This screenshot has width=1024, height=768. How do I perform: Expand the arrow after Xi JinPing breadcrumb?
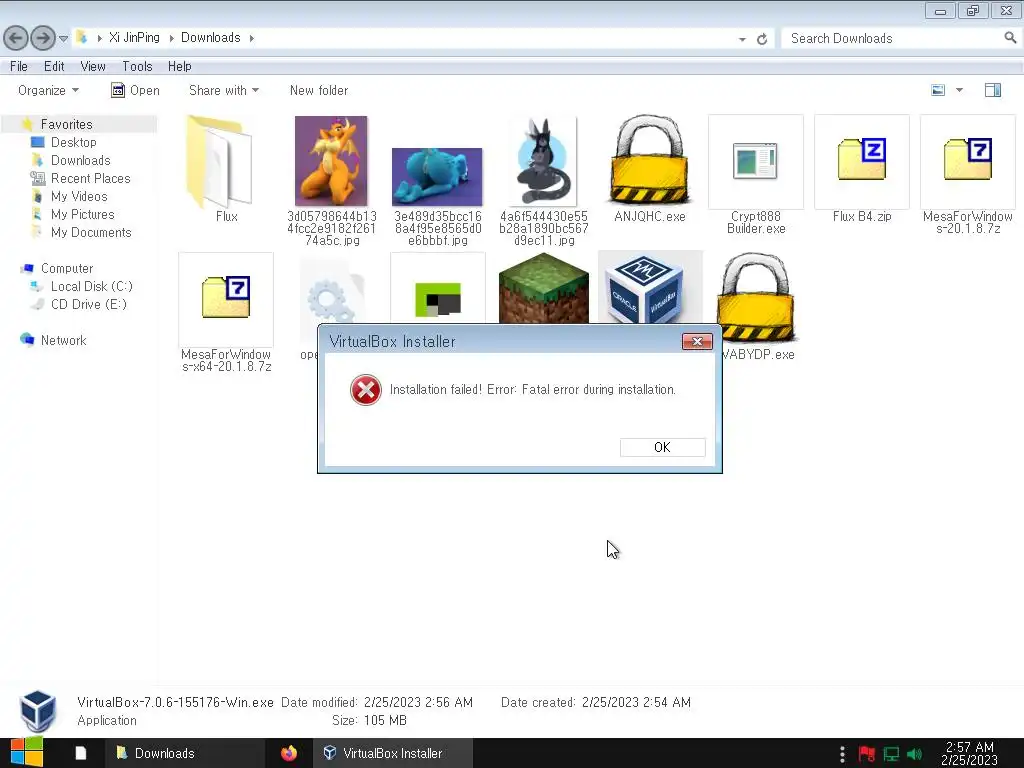(x=172, y=39)
